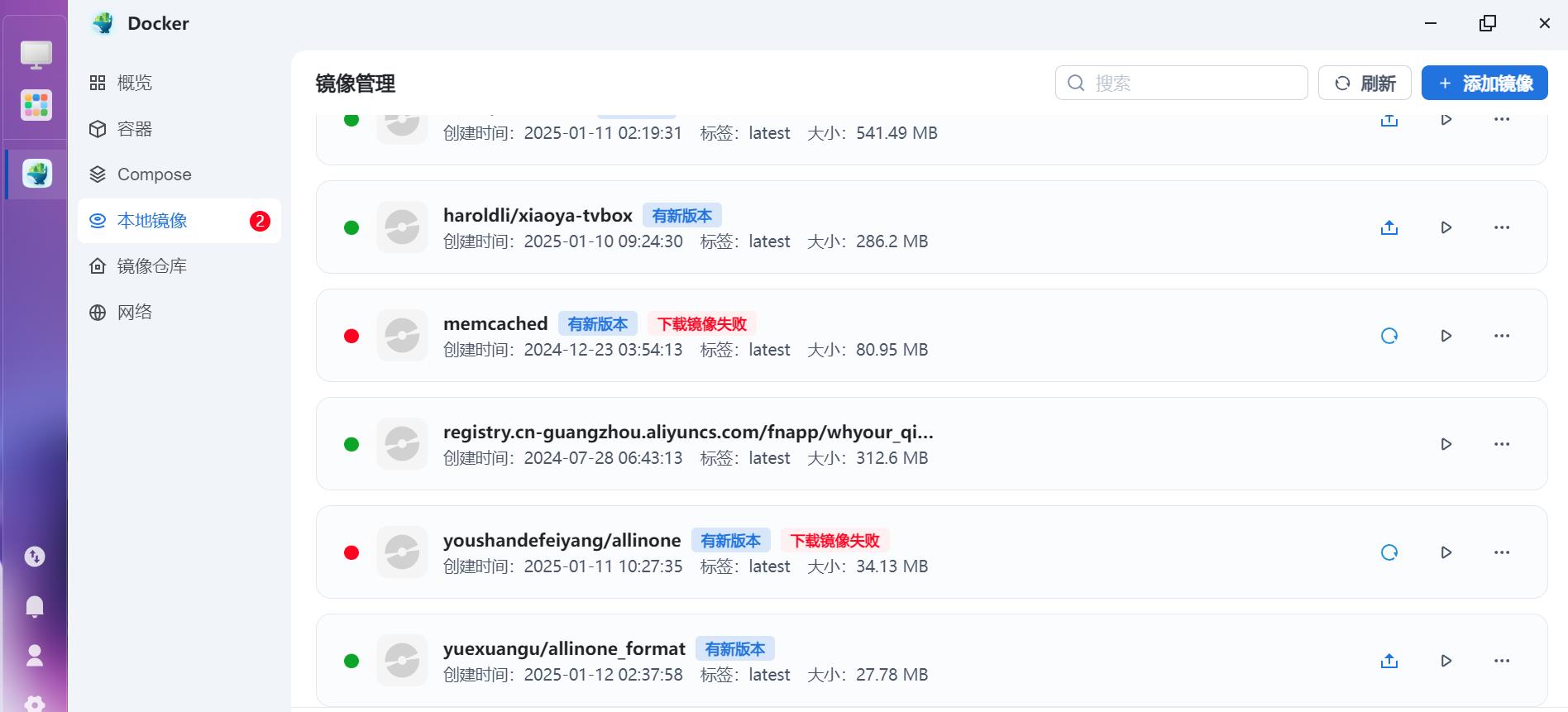
Task: Open 网络 network page
Action: coord(179,313)
